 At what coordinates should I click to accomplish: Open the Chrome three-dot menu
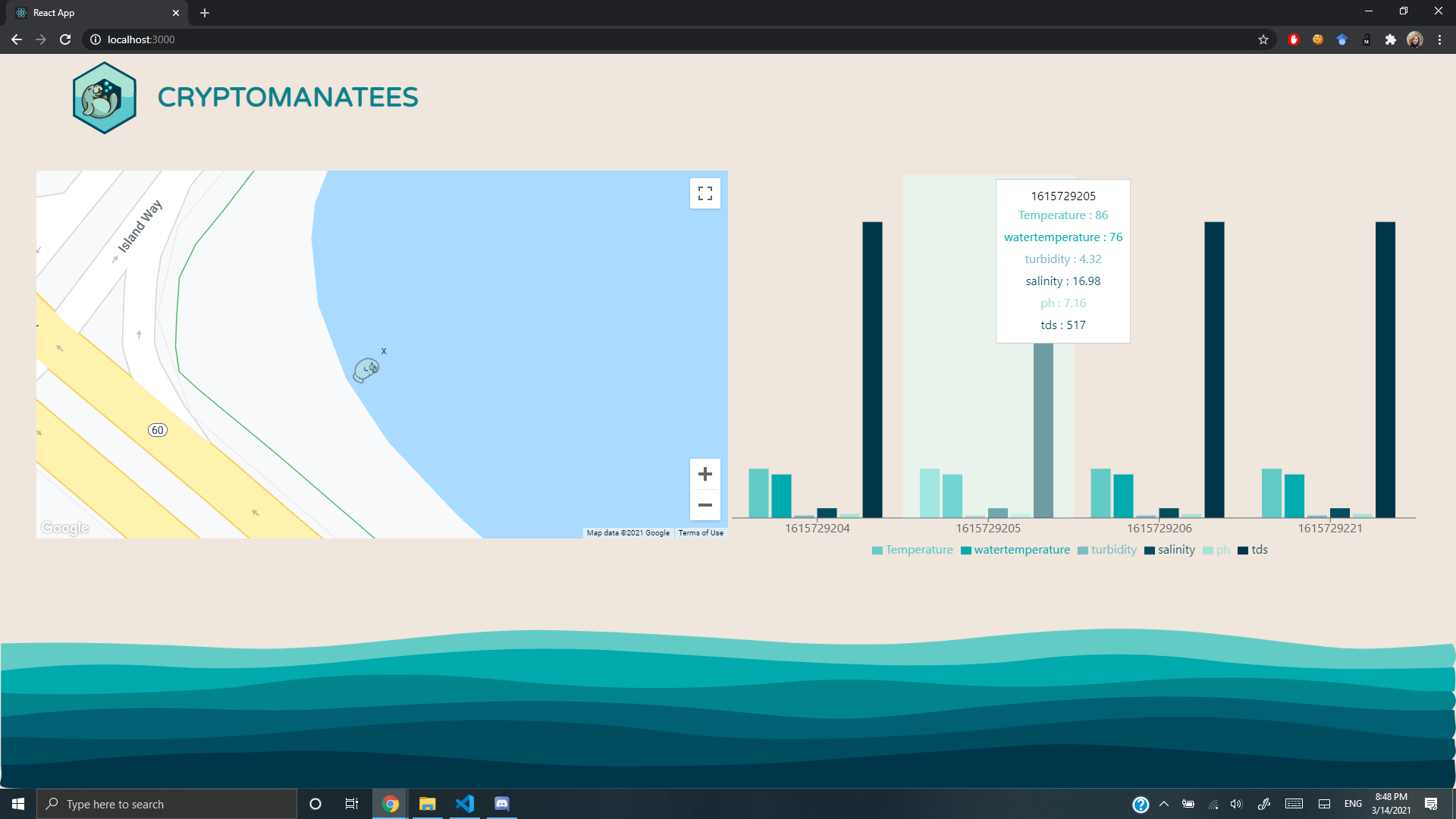pos(1439,39)
